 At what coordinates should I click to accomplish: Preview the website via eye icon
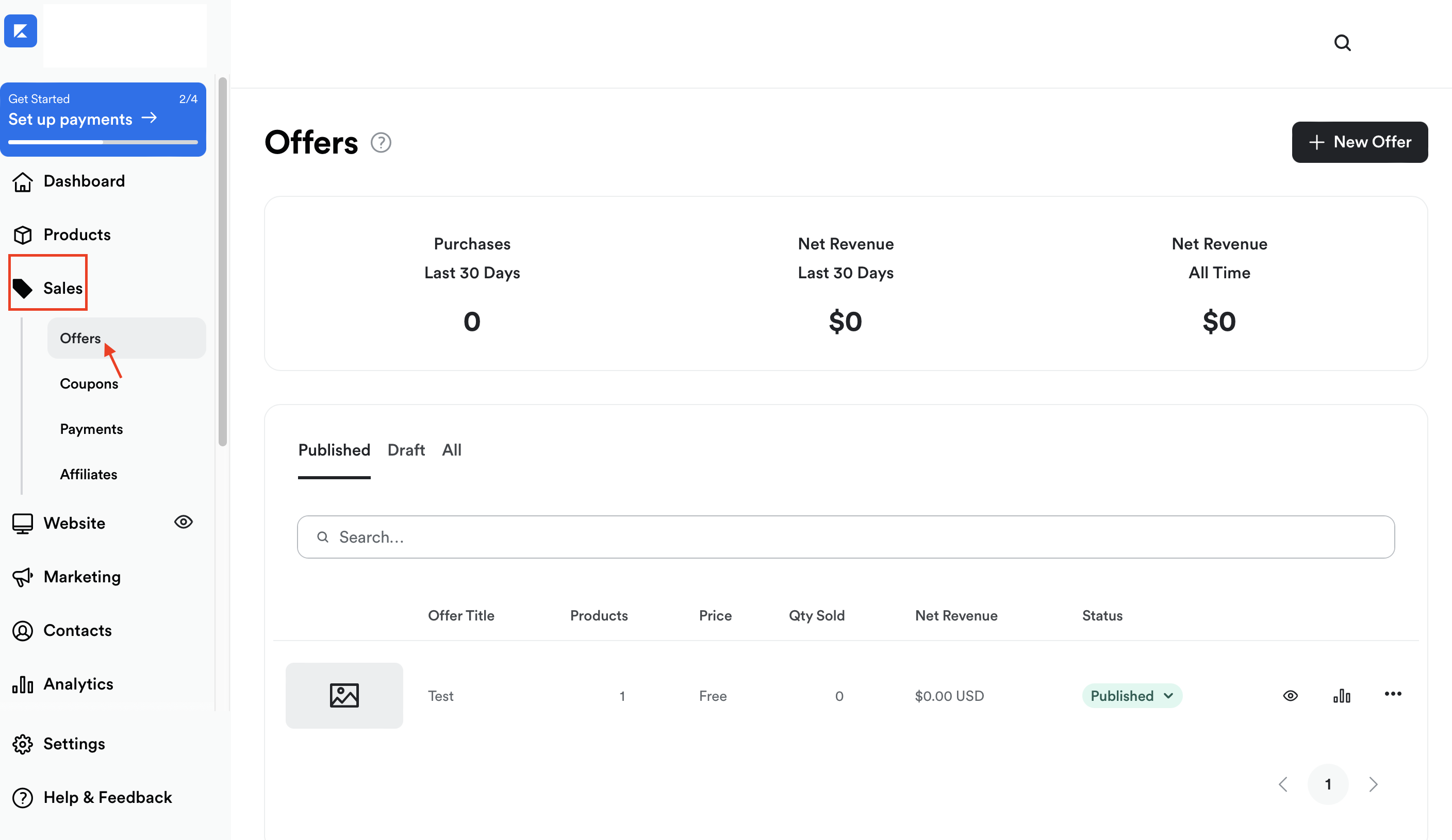183,522
